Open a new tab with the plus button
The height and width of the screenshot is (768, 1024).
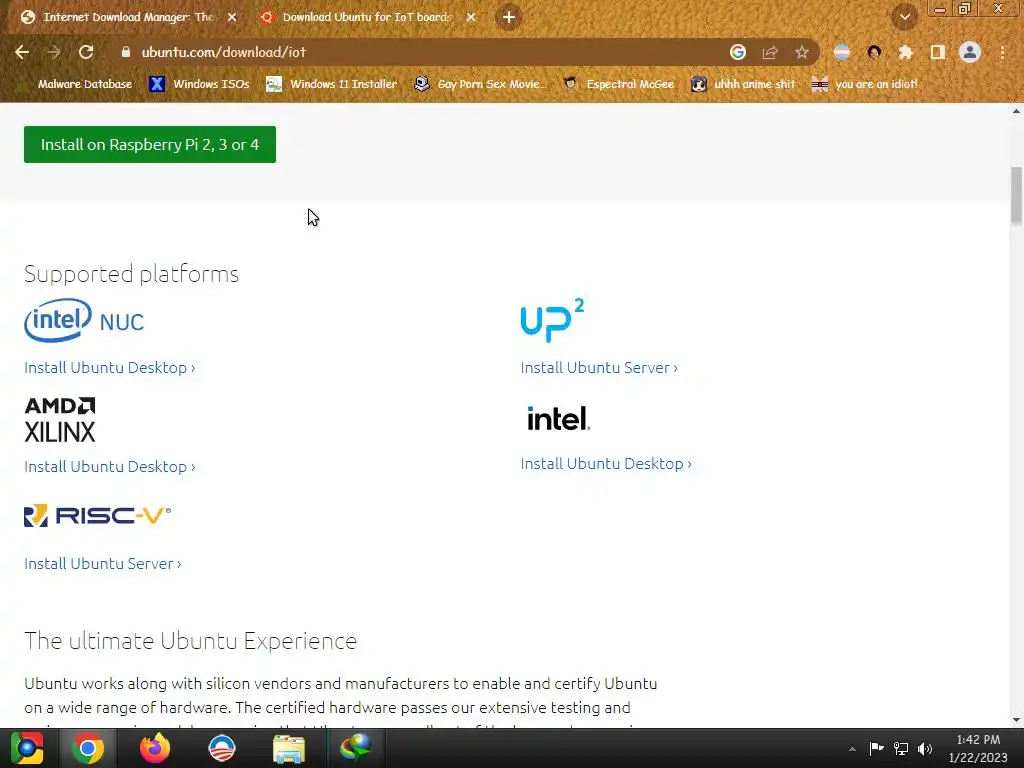509,17
